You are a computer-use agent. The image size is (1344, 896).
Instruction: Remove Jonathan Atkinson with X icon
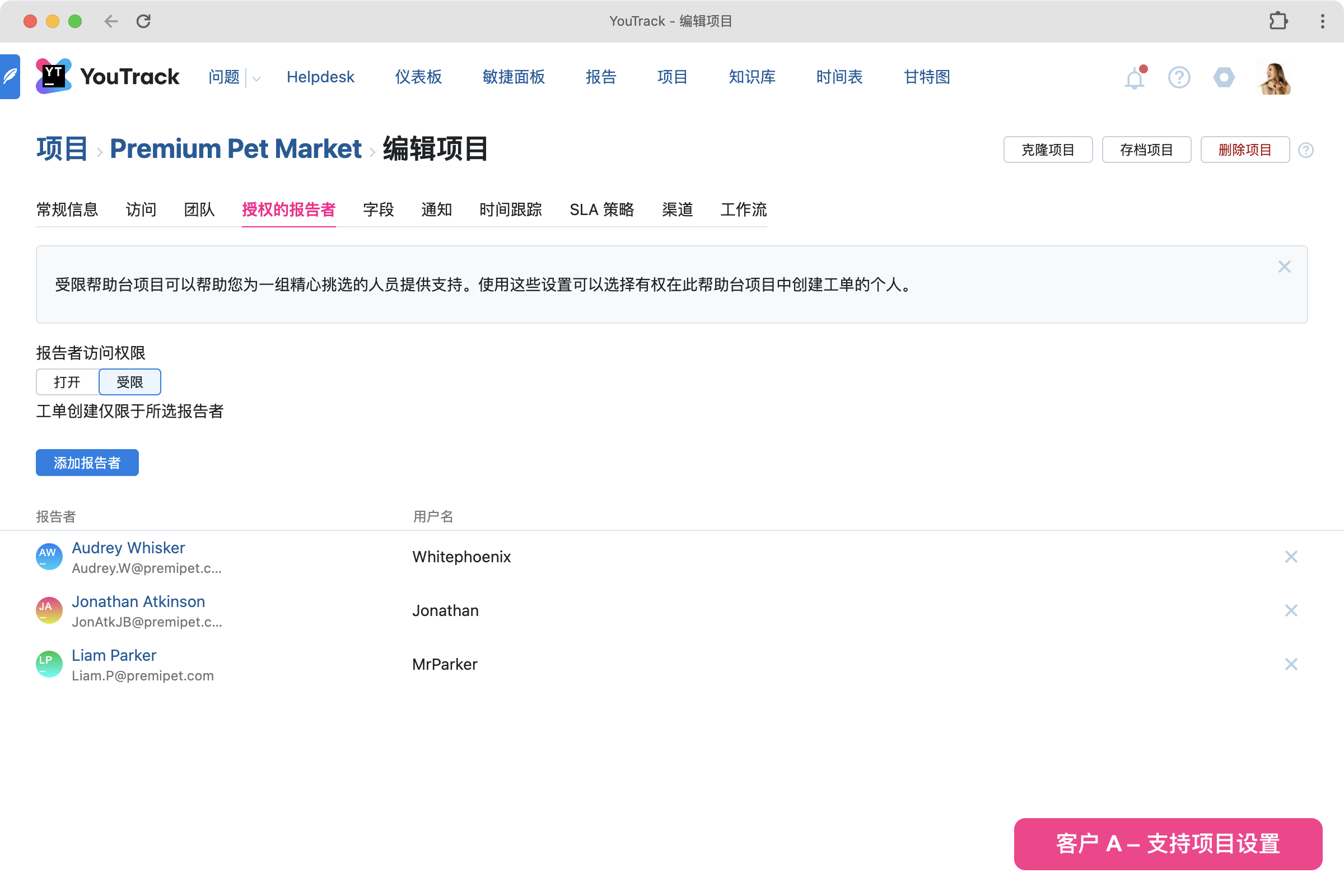tap(1291, 610)
